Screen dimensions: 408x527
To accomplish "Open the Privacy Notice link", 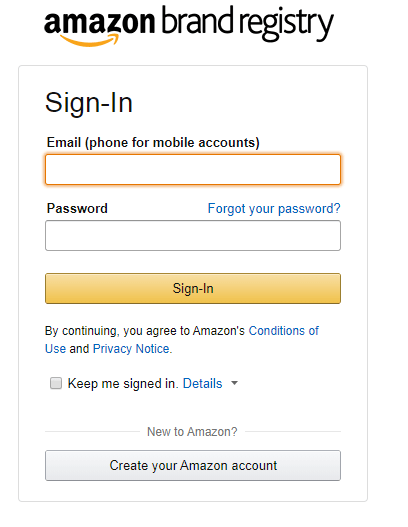I will [131, 349].
